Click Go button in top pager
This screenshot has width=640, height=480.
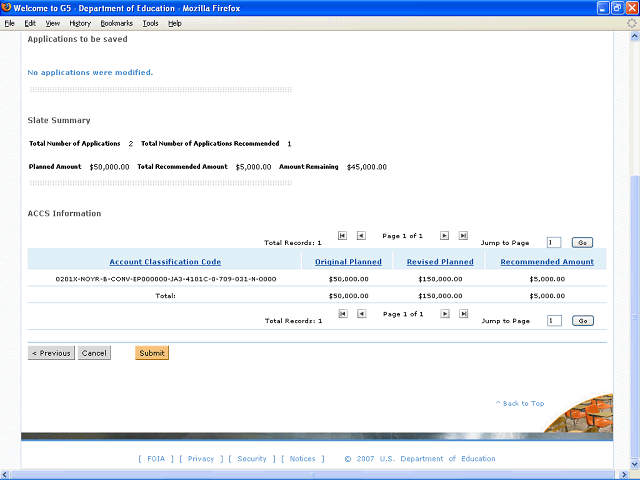(x=582, y=242)
